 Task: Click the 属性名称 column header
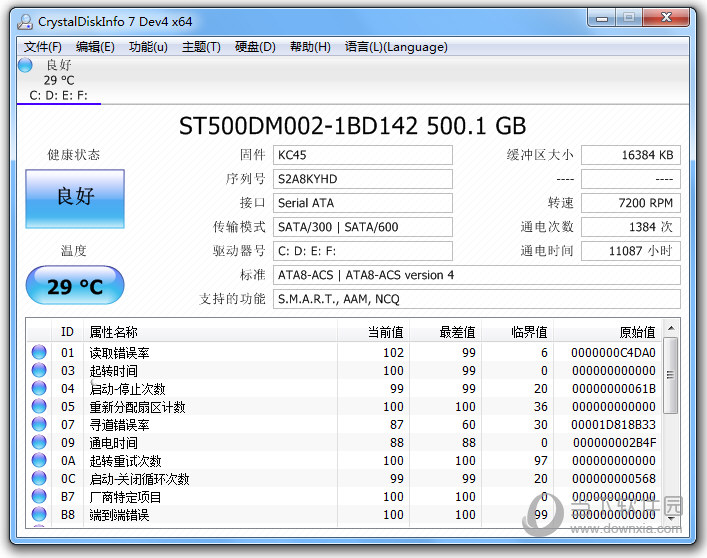tap(210, 332)
